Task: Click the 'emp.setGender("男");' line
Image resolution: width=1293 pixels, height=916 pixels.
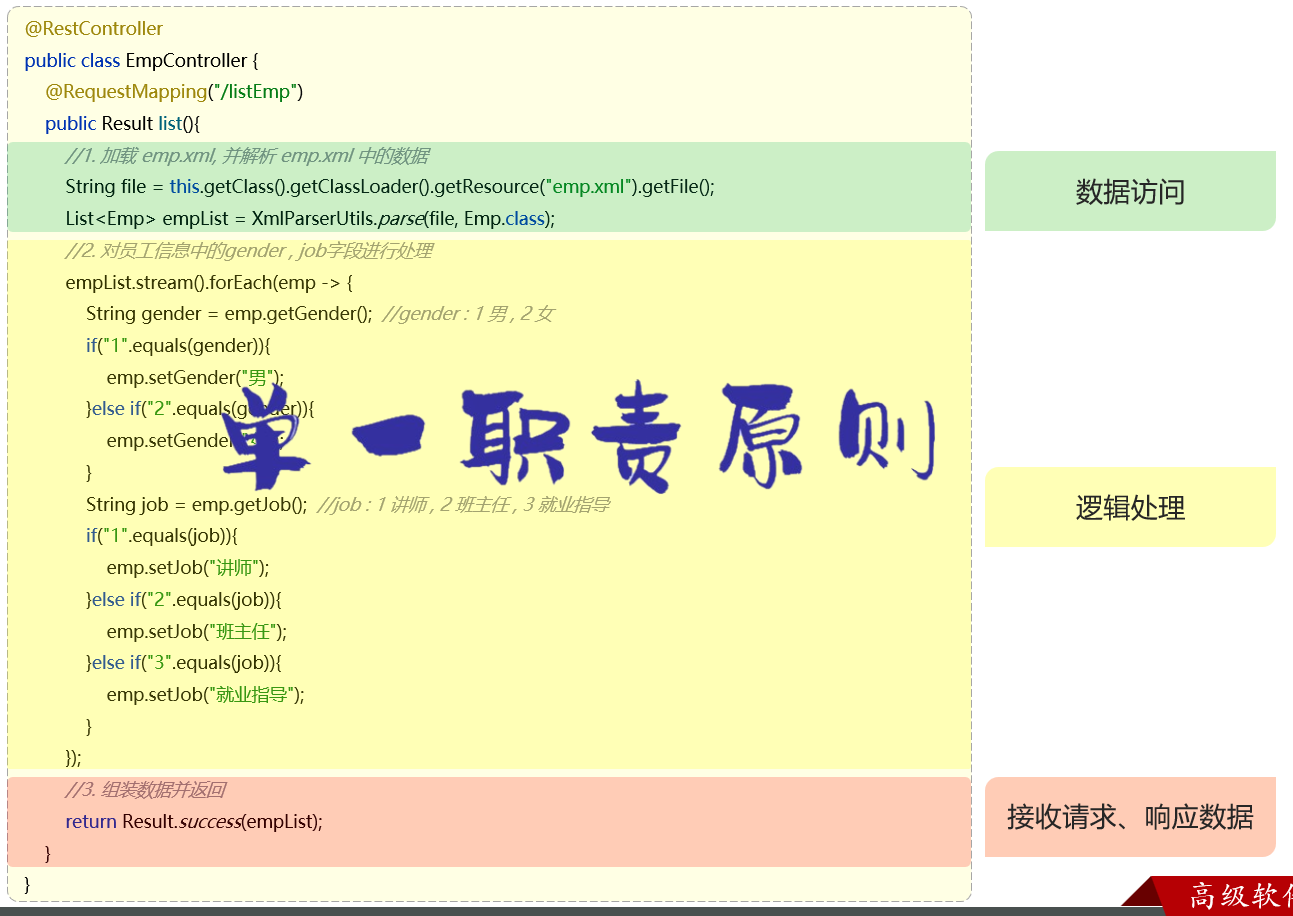Action: click(x=196, y=378)
